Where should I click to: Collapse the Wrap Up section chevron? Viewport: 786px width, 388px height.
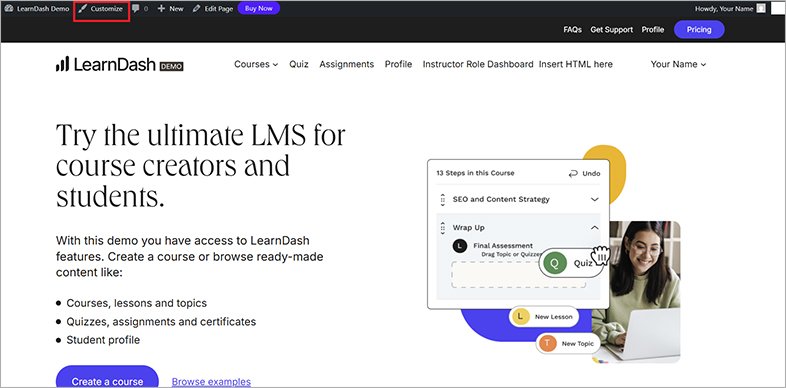tap(595, 228)
